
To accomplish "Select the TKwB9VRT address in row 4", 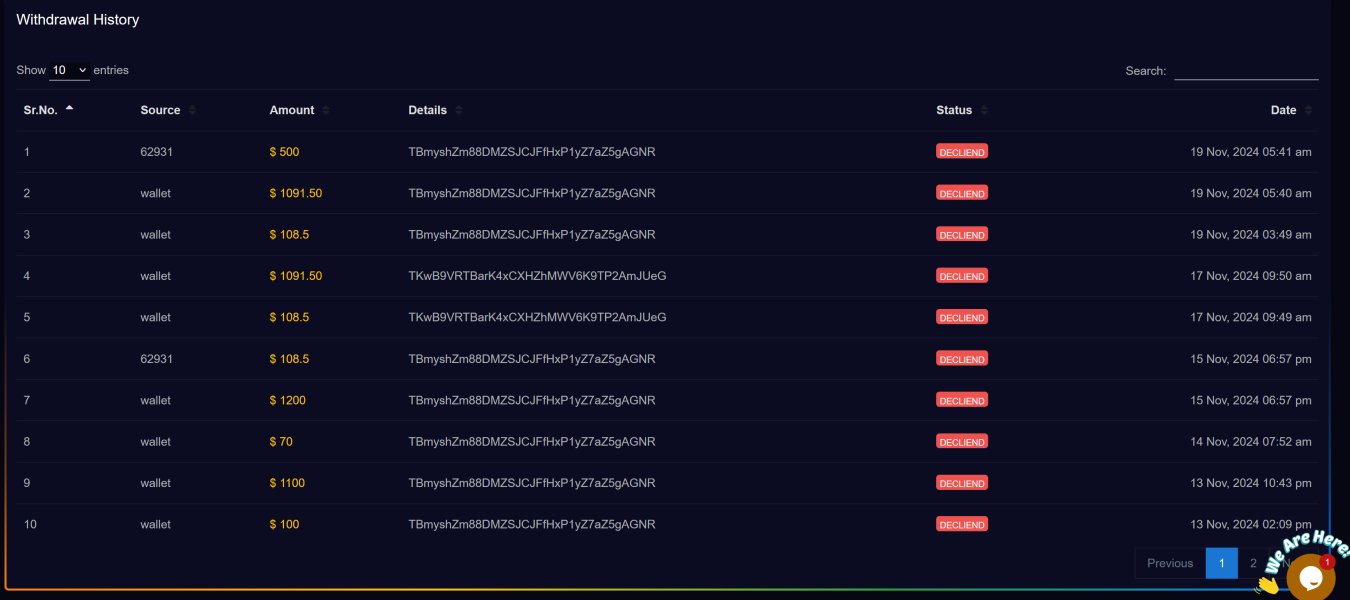I will point(537,276).
